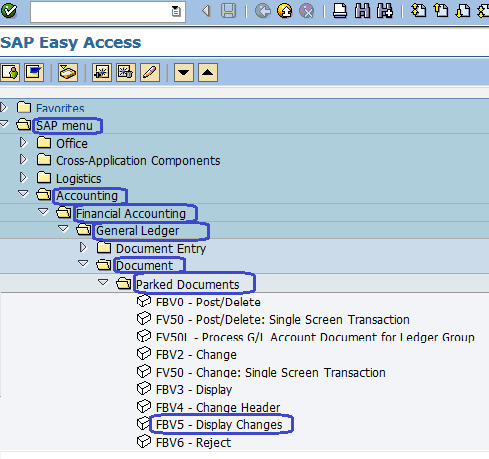Select FV50L - Process G/L Account Document
The height and width of the screenshot is (459, 489).
tap(315, 337)
